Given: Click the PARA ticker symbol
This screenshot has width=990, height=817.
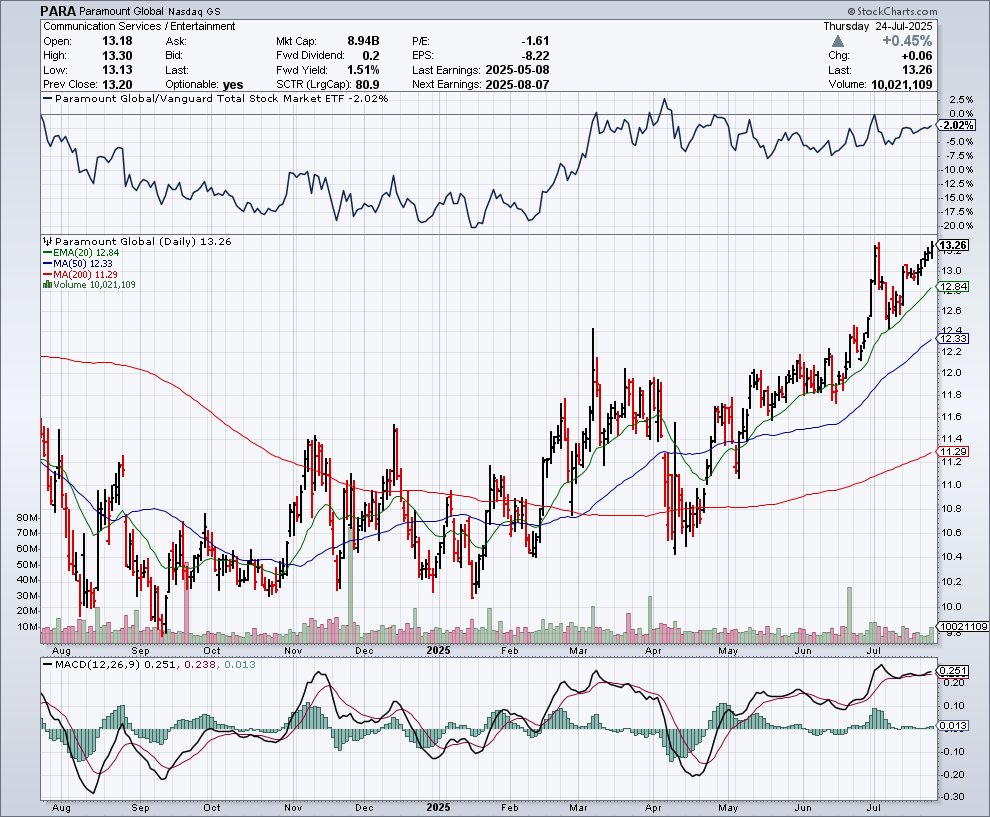Looking at the screenshot, I should click(59, 11).
